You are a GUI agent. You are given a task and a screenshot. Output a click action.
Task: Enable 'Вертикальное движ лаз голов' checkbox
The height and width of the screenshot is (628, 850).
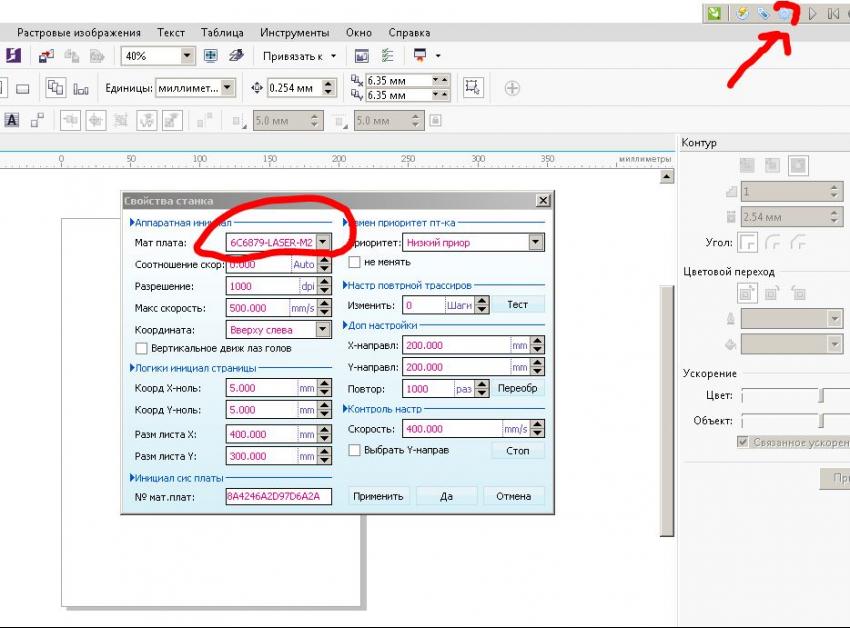click(x=141, y=349)
